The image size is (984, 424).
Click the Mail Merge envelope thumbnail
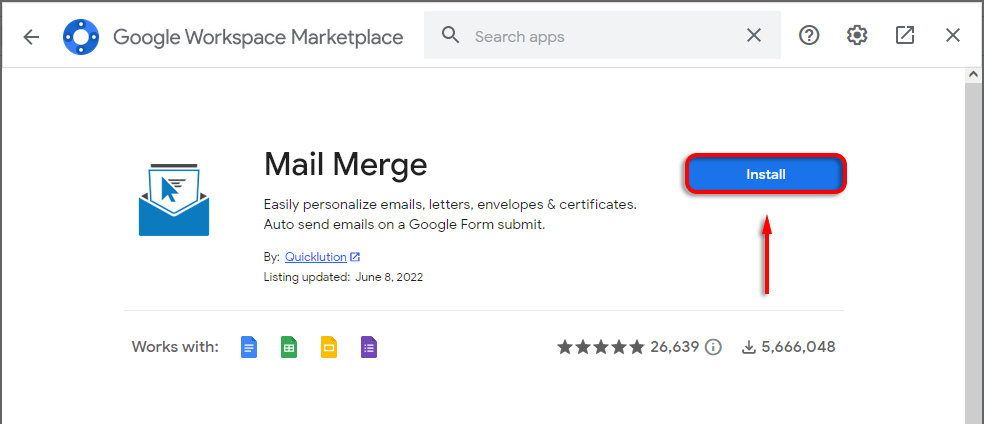click(173, 197)
